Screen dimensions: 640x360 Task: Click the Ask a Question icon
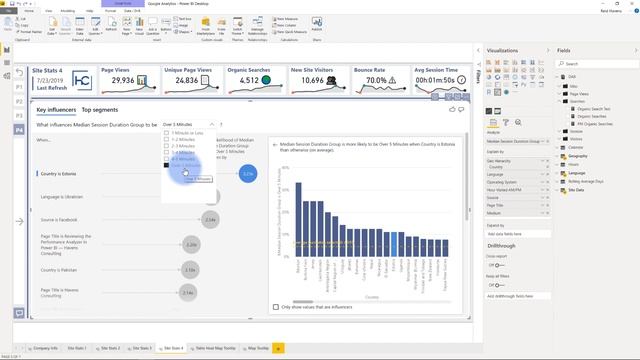point(153,26)
